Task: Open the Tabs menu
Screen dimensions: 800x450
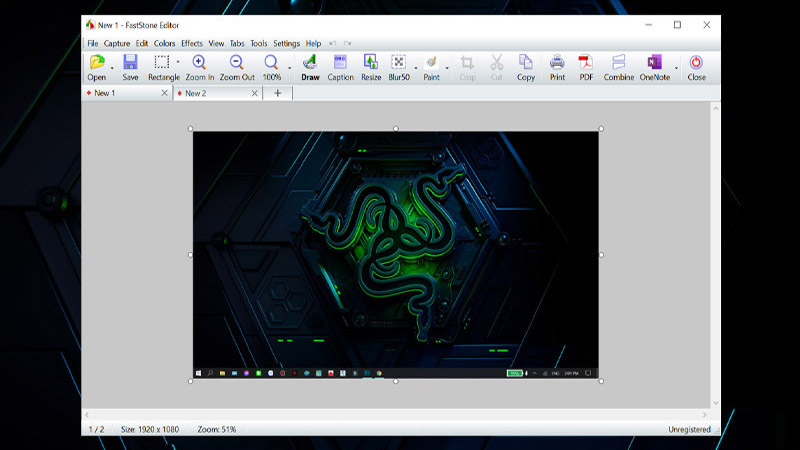Action: click(x=237, y=43)
